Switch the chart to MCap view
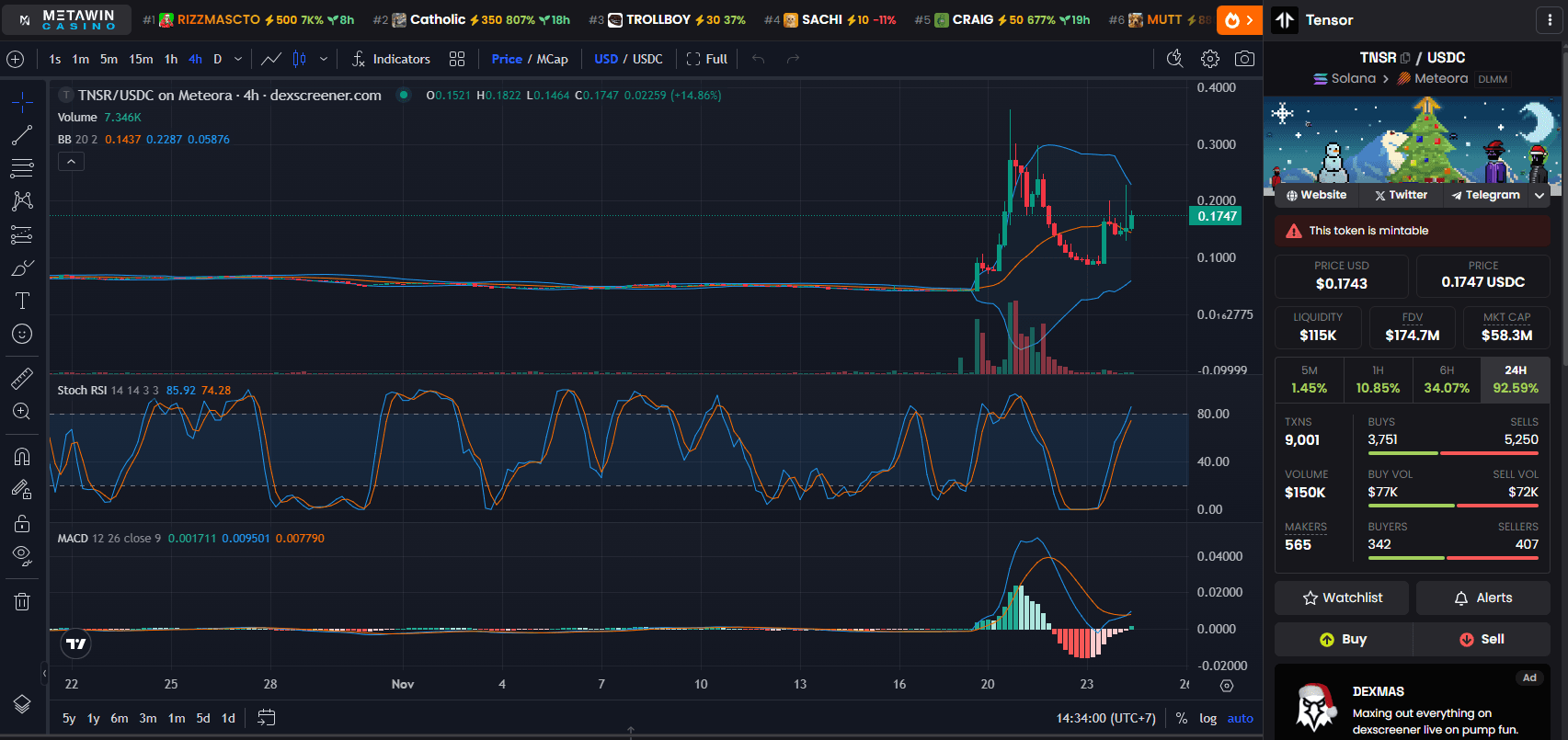 552,59
